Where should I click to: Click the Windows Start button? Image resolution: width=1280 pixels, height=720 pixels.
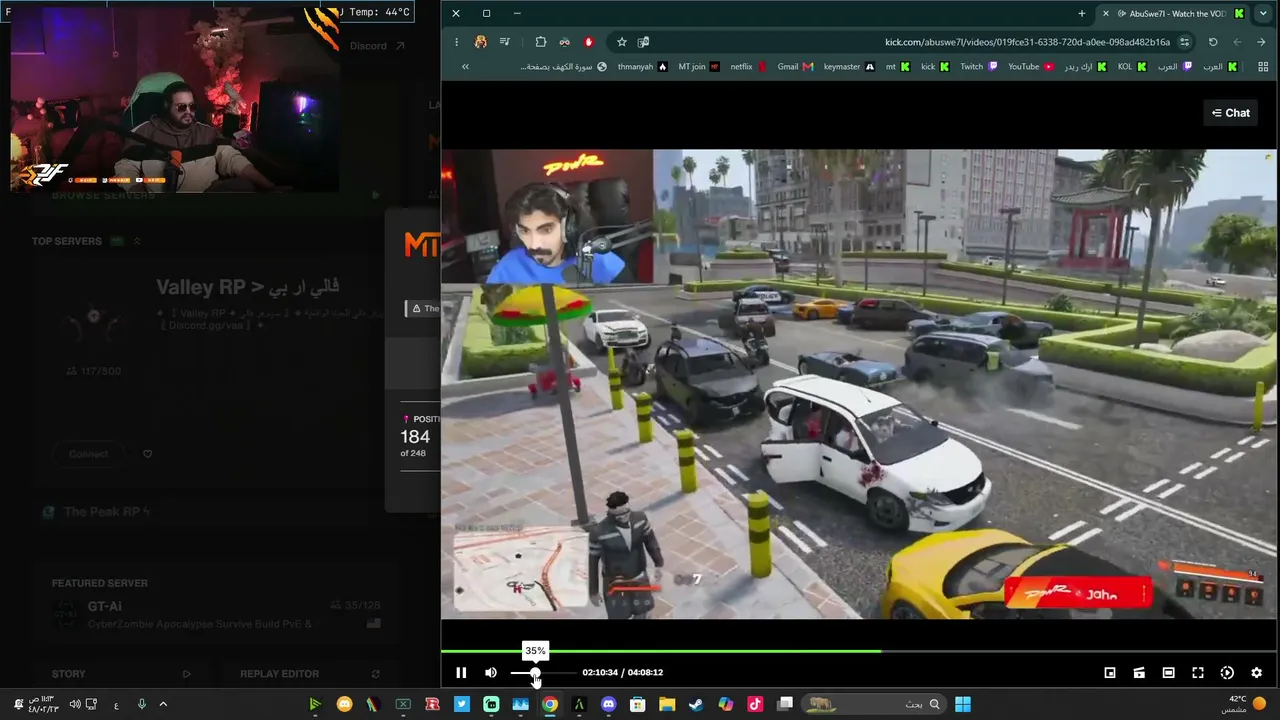[x=962, y=704]
